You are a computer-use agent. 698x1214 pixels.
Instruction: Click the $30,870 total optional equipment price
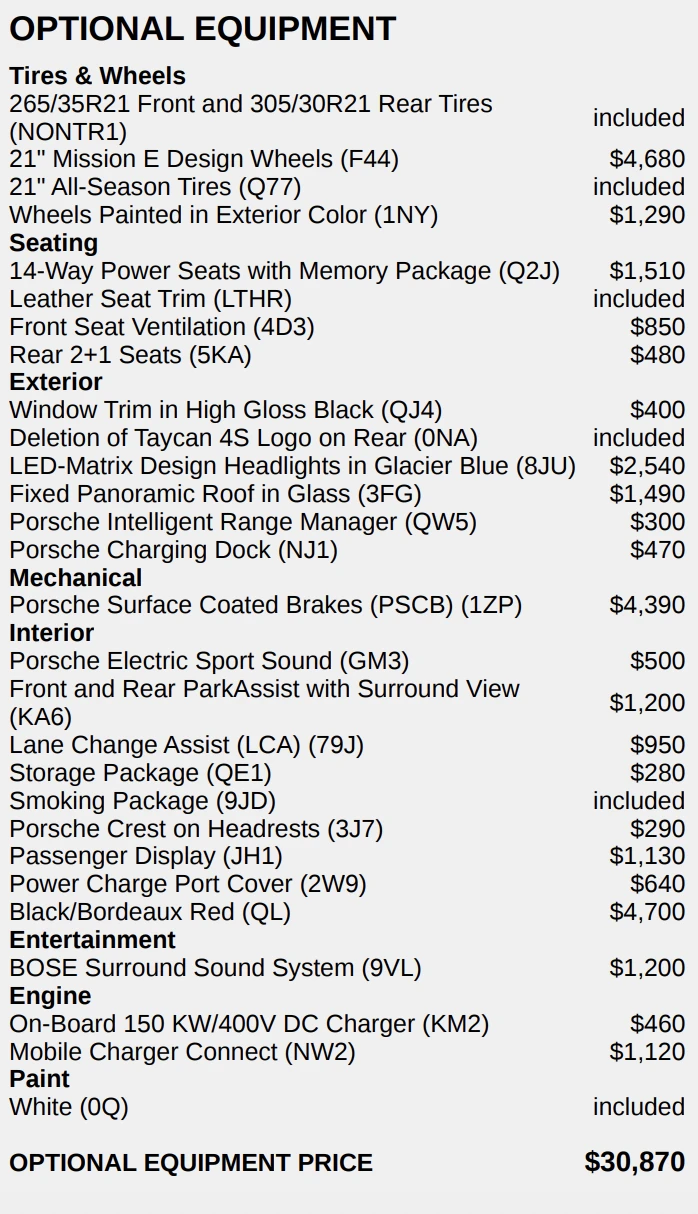point(634,1162)
